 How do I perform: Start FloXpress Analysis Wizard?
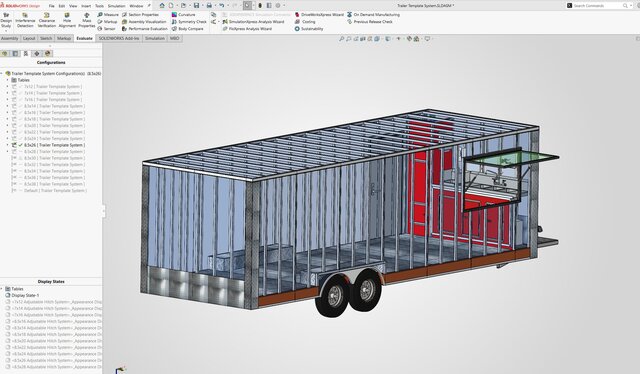click(247, 29)
